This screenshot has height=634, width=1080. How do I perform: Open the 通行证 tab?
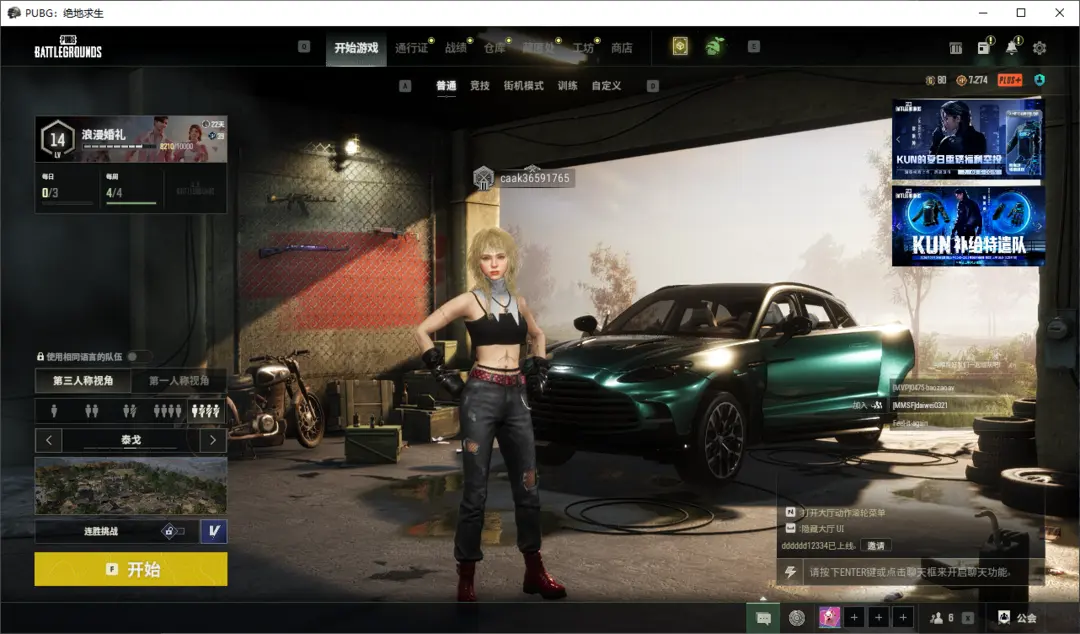click(411, 48)
